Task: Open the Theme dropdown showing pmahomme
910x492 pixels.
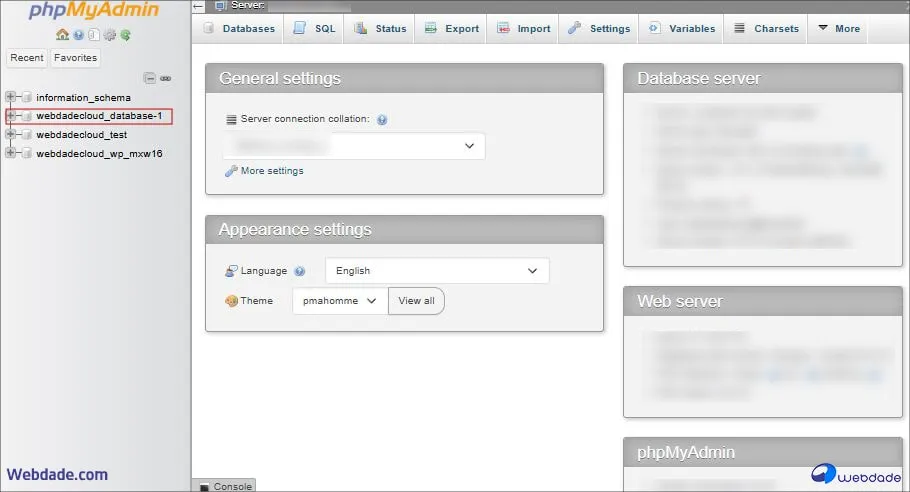Action: [340, 301]
